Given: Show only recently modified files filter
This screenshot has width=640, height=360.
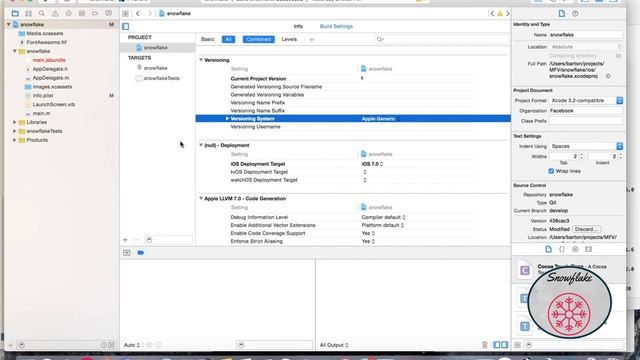Looking at the screenshot, I should coord(104,345).
